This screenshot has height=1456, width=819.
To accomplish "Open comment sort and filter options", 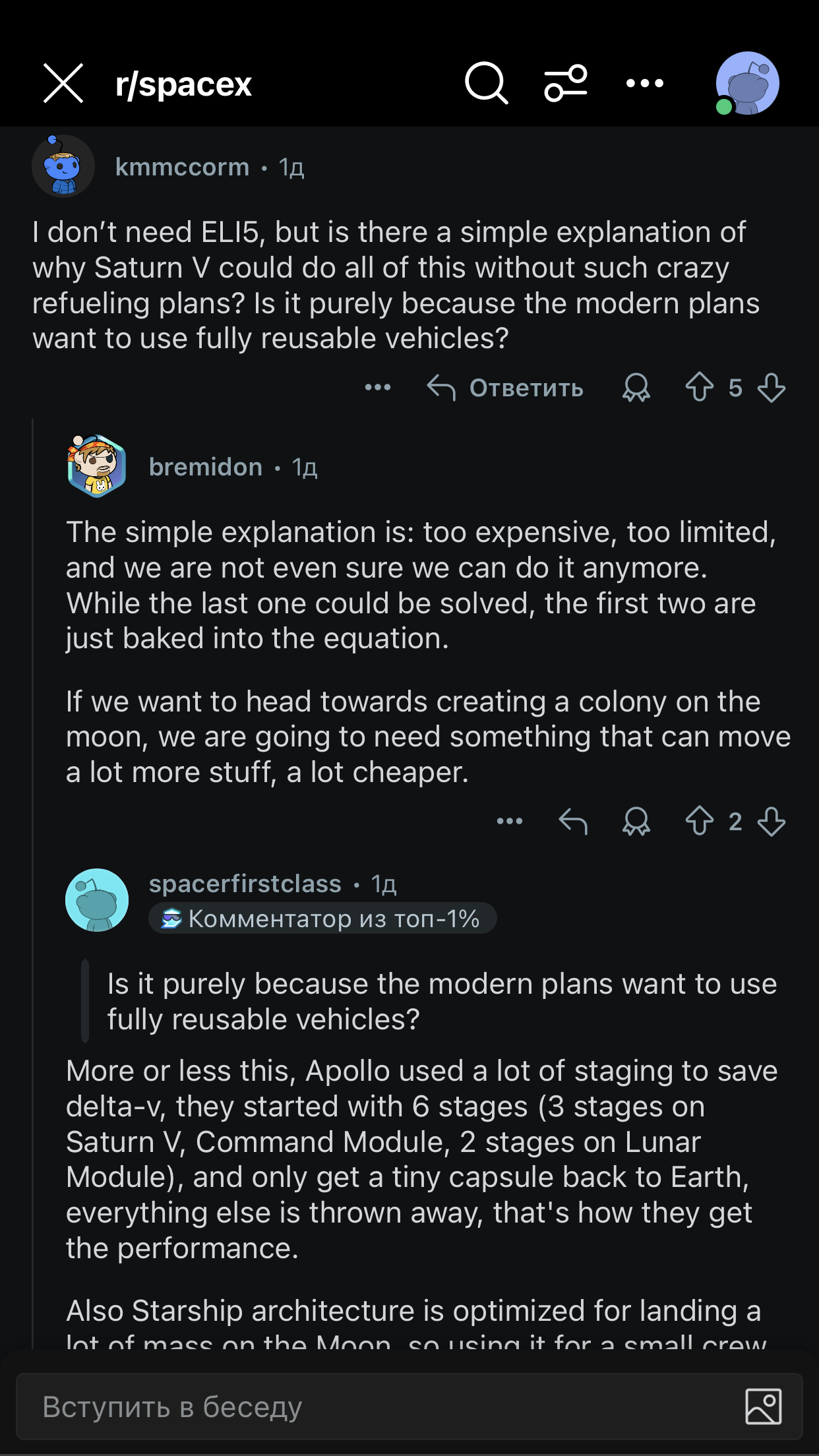I will 565,84.
